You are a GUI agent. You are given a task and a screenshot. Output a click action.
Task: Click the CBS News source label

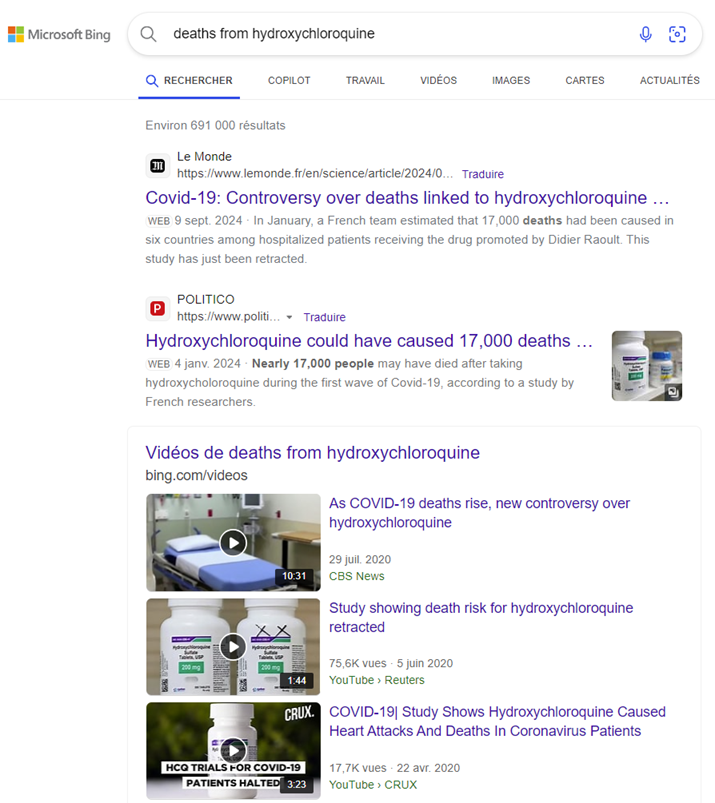[x=356, y=576]
